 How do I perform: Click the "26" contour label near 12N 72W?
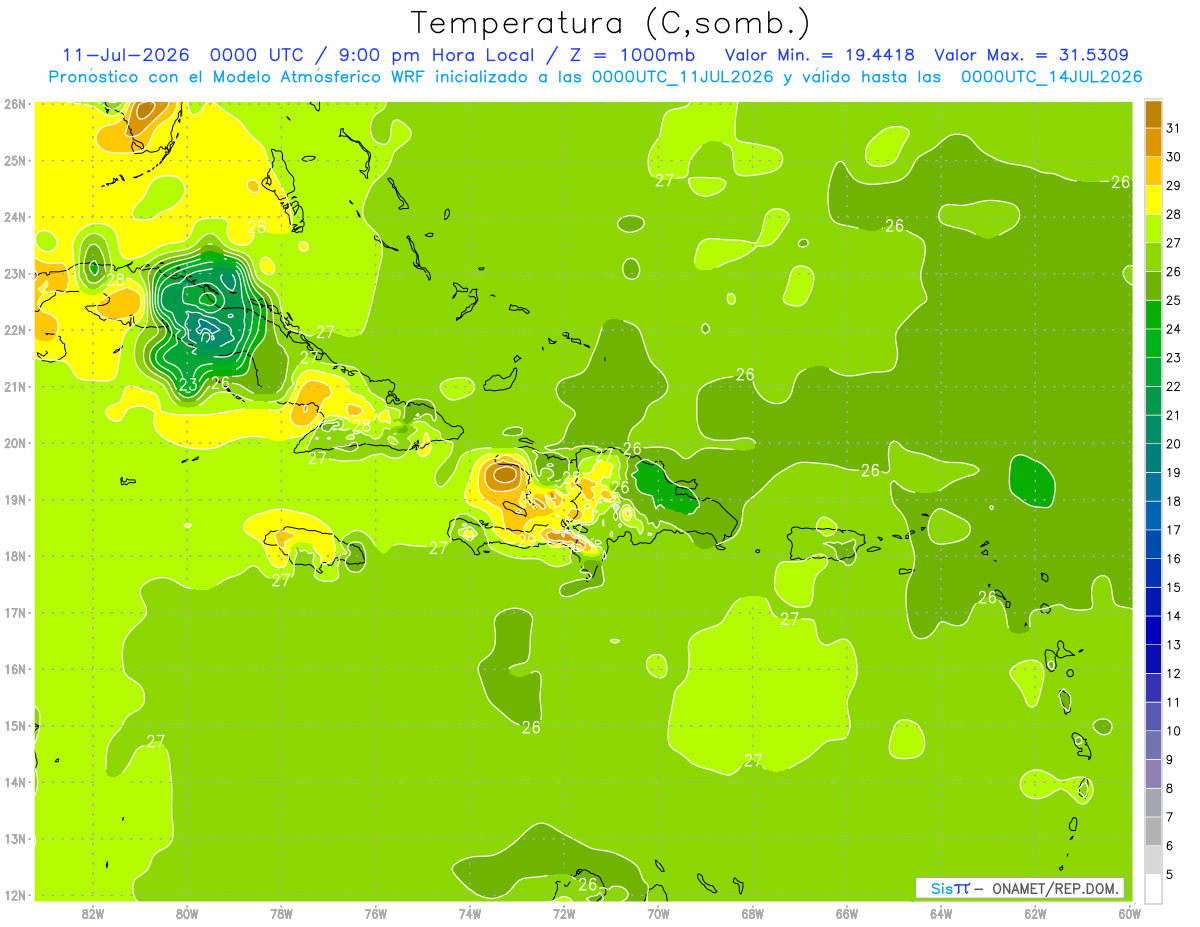(588, 884)
